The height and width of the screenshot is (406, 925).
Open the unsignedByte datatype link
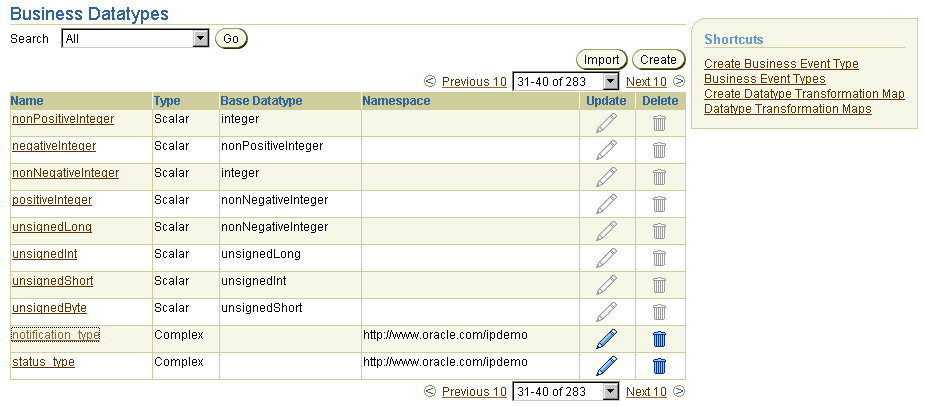click(x=50, y=308)
